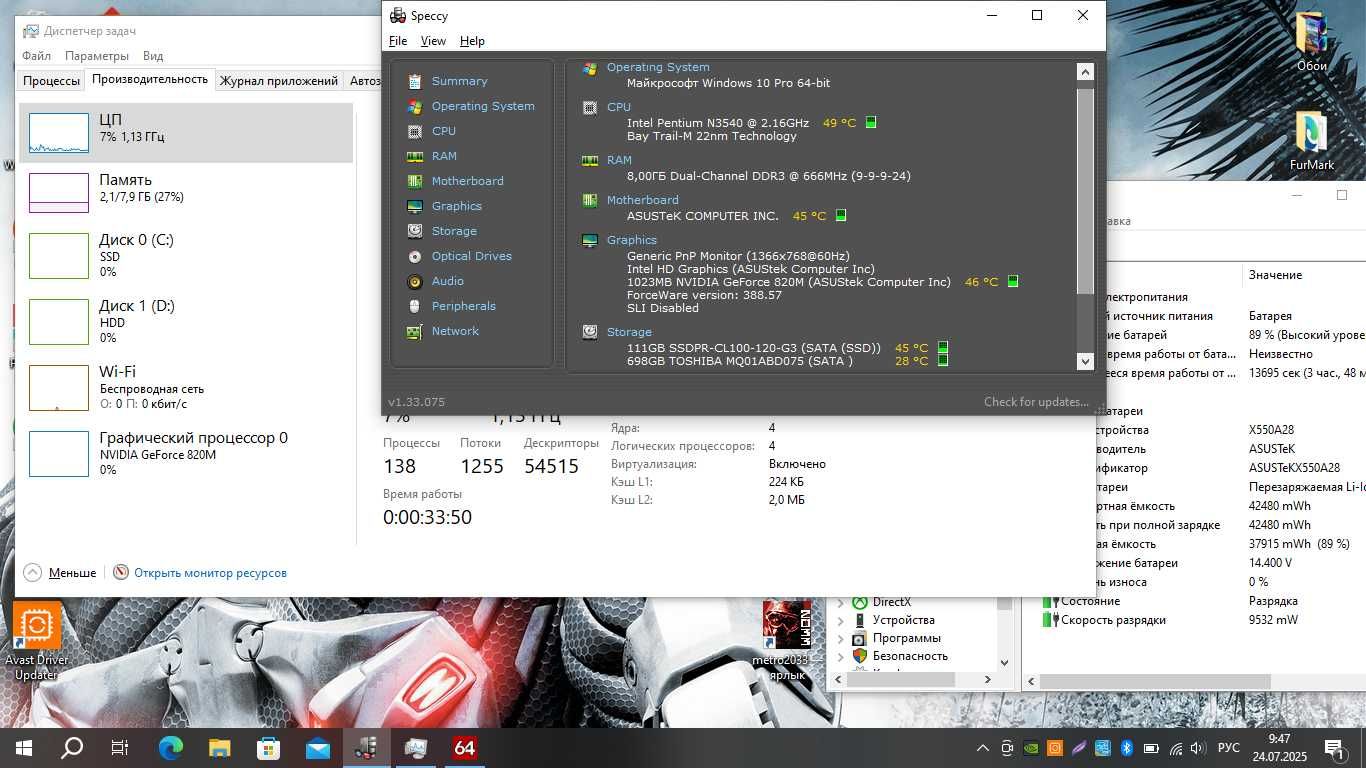Click the Bluetooth icon in the system tray
Screen dimensions: 1366x768
pyautogui.click(x=1125, y=748)
